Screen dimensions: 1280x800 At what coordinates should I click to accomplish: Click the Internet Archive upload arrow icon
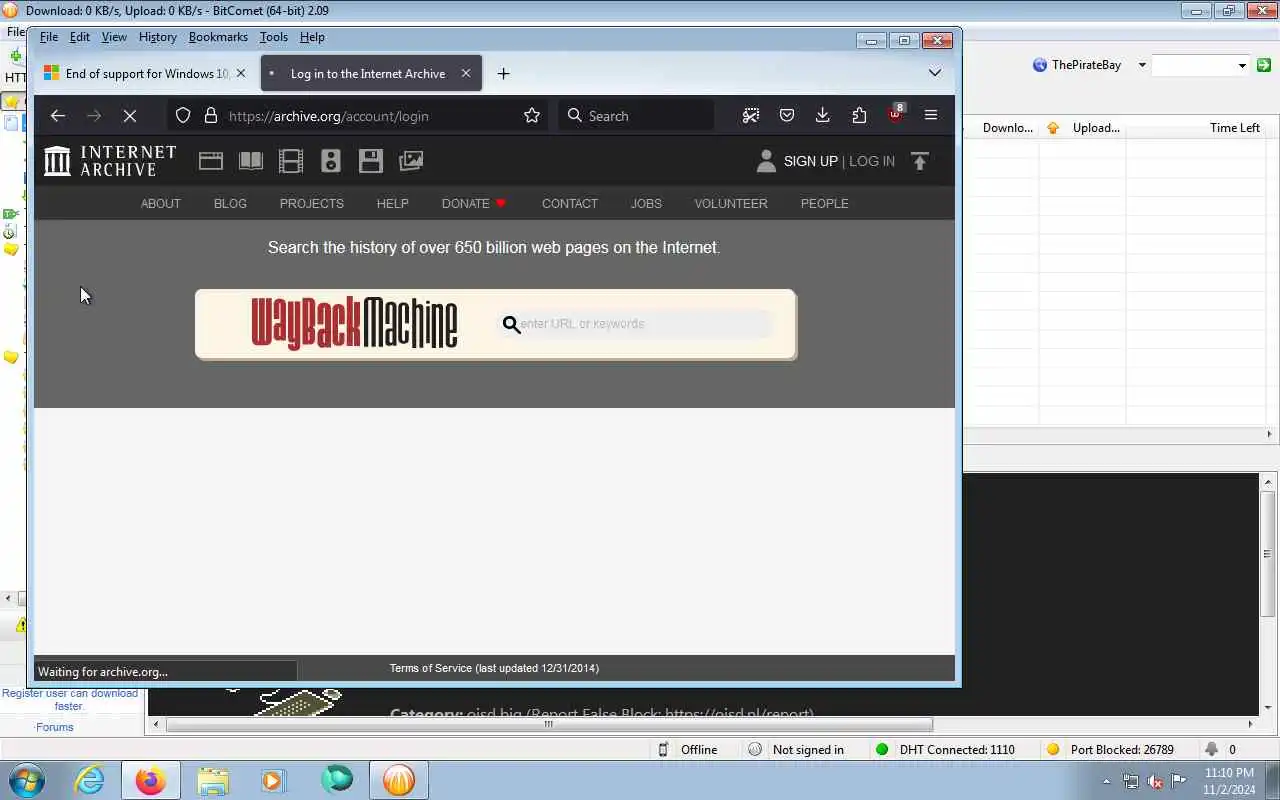coord(920,161)
